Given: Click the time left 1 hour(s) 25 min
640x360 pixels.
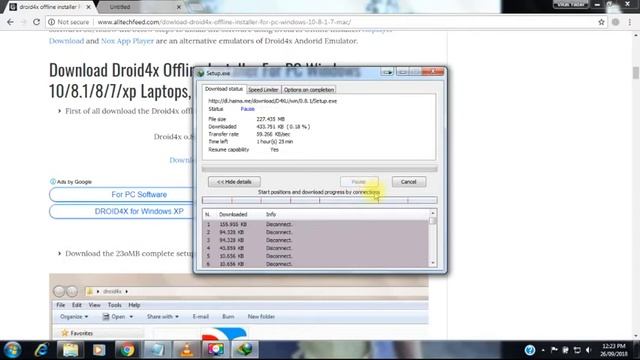Looking at the screenshot, I should (x=275, y=142).
